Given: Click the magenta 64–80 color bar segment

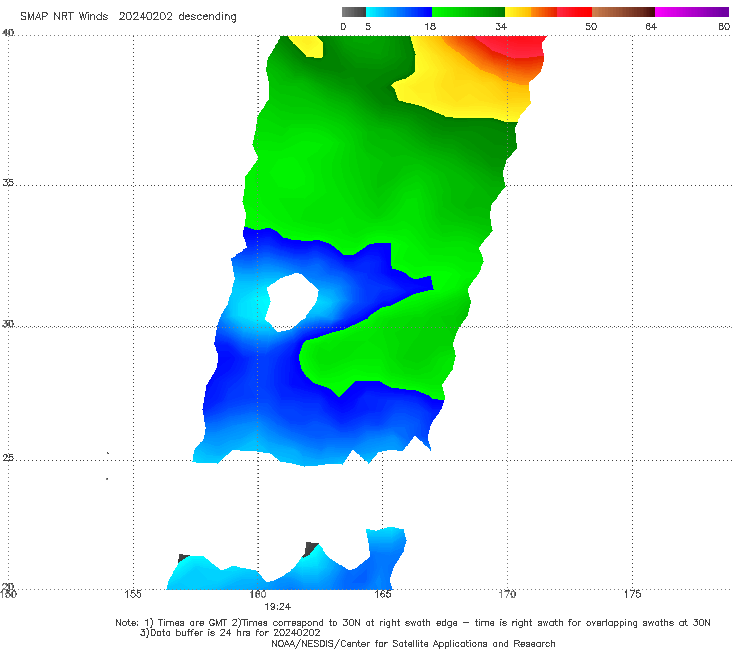Looking at the screenshot, I should tap(692, 12).
